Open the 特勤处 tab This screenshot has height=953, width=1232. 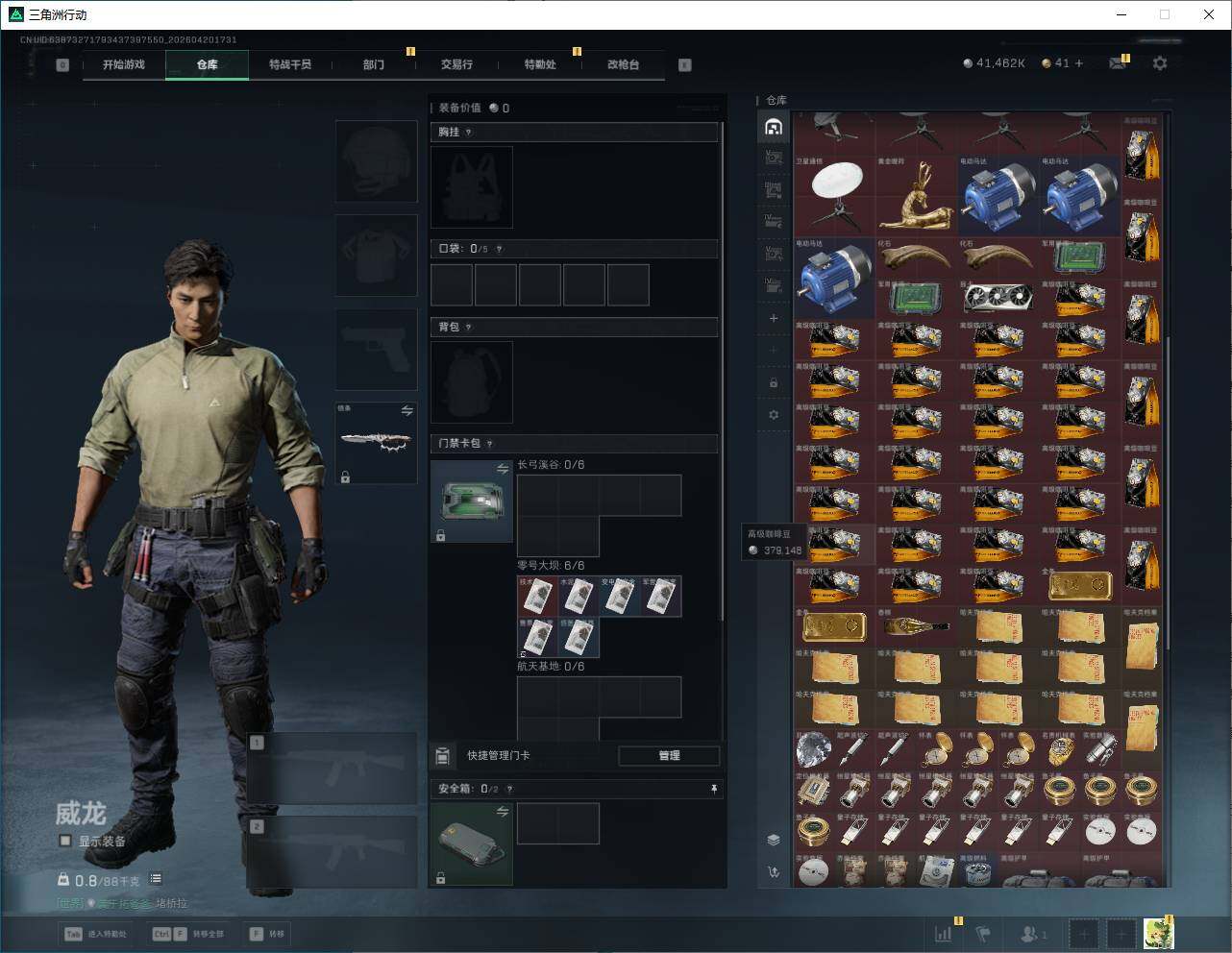click(540, 64)
